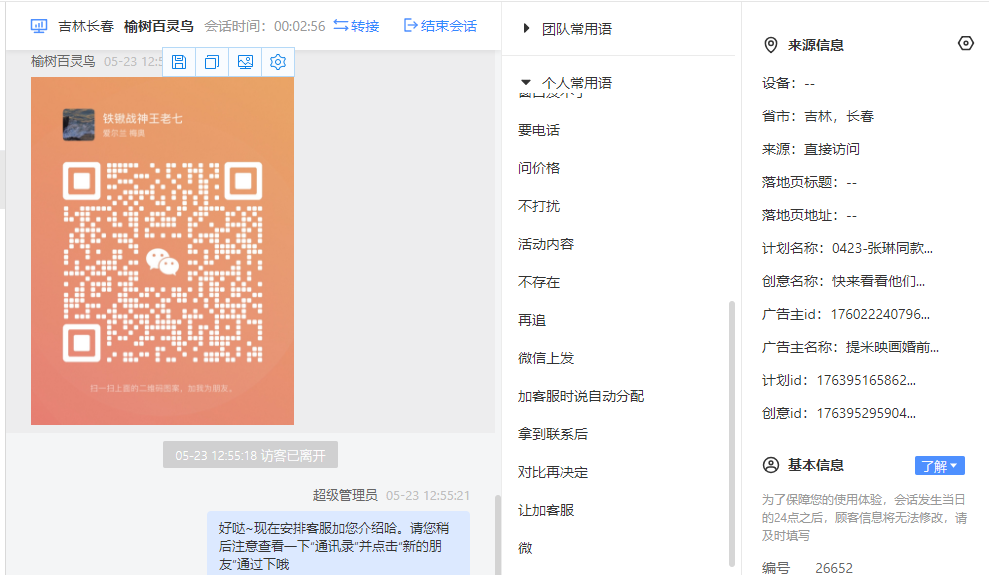The image size is (989, 575).
Task: Click the 创意id value
Action: click(866, 413)
